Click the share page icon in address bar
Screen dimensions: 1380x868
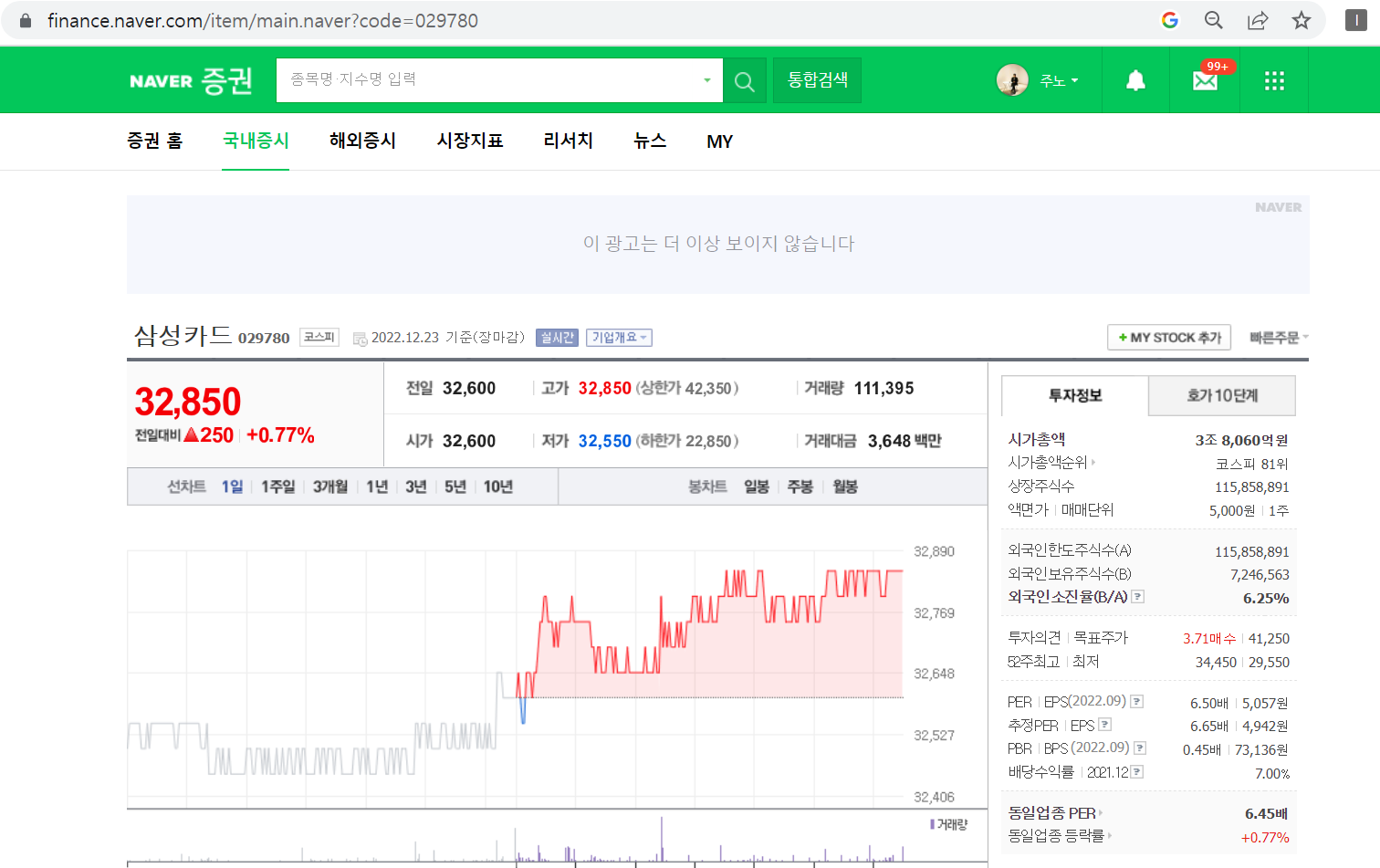tap(1258, 20)
